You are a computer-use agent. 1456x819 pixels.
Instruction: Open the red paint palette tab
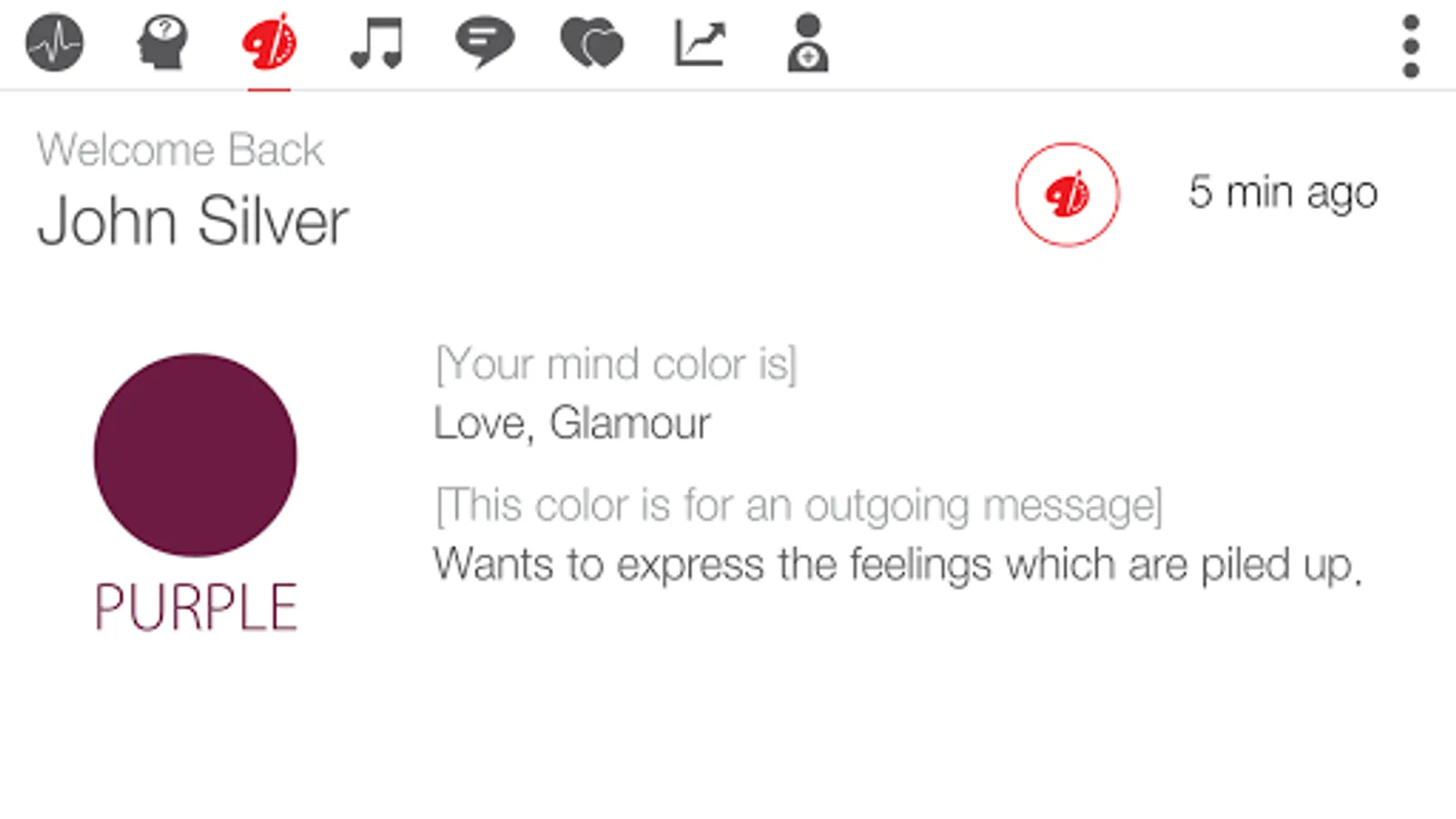pyautogui.click(x=269, y=42)
